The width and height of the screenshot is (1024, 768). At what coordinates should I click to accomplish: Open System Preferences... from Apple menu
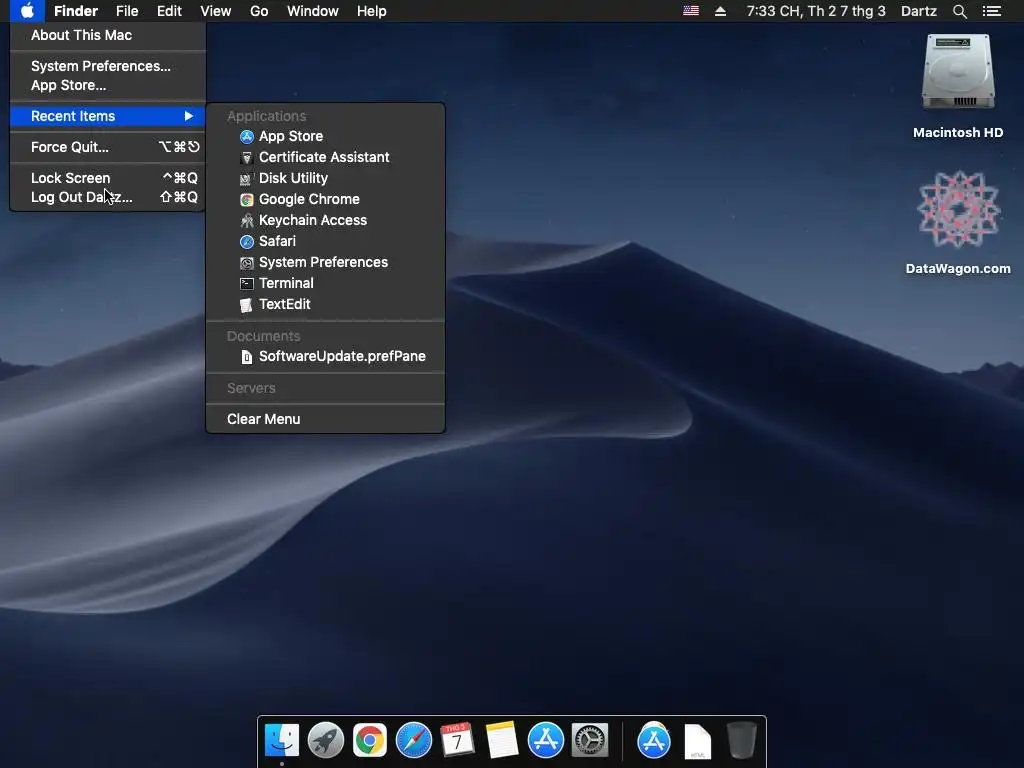(108, 66)
